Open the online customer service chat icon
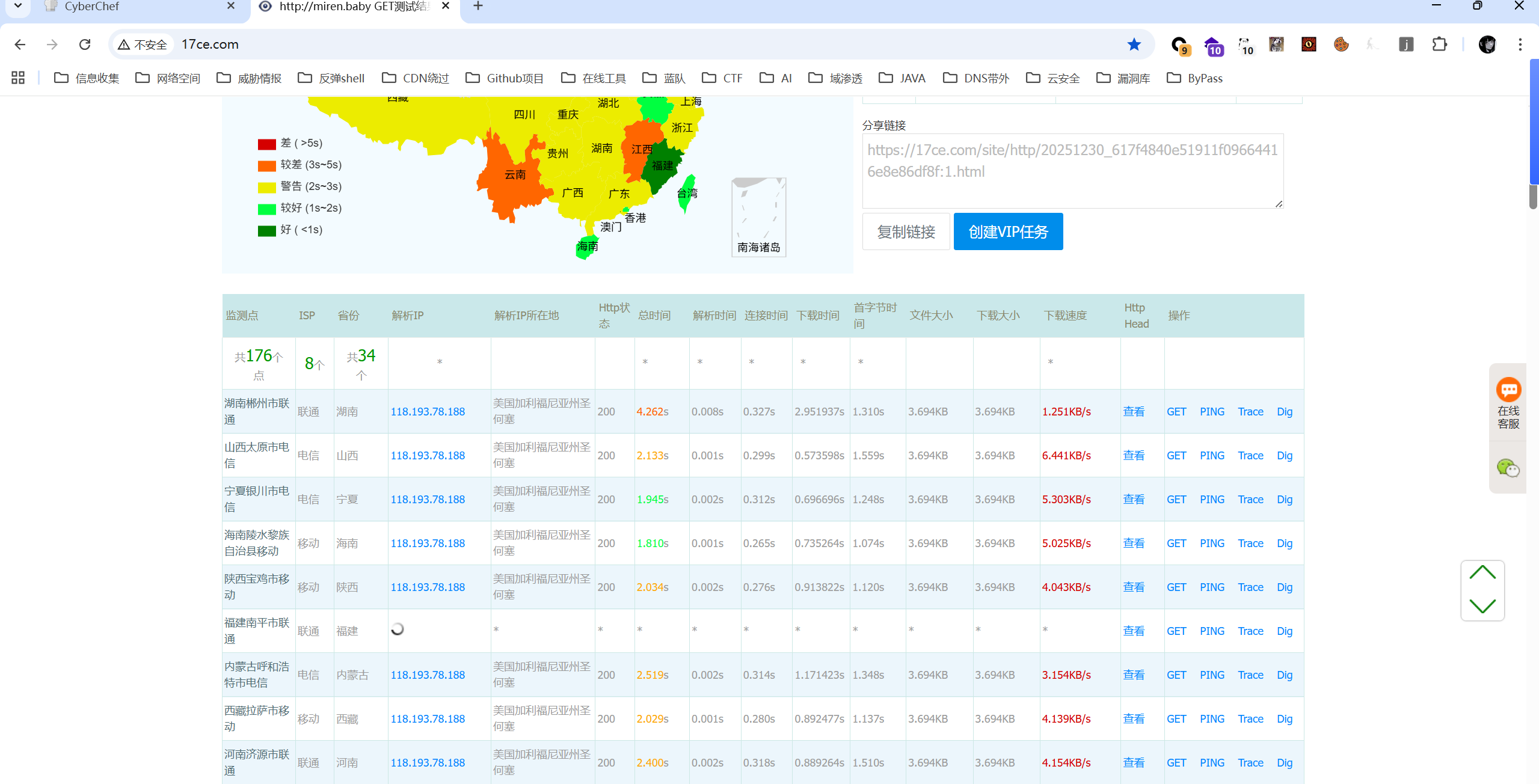Viewport: 1539px width, 784px height. (1508, 390)
